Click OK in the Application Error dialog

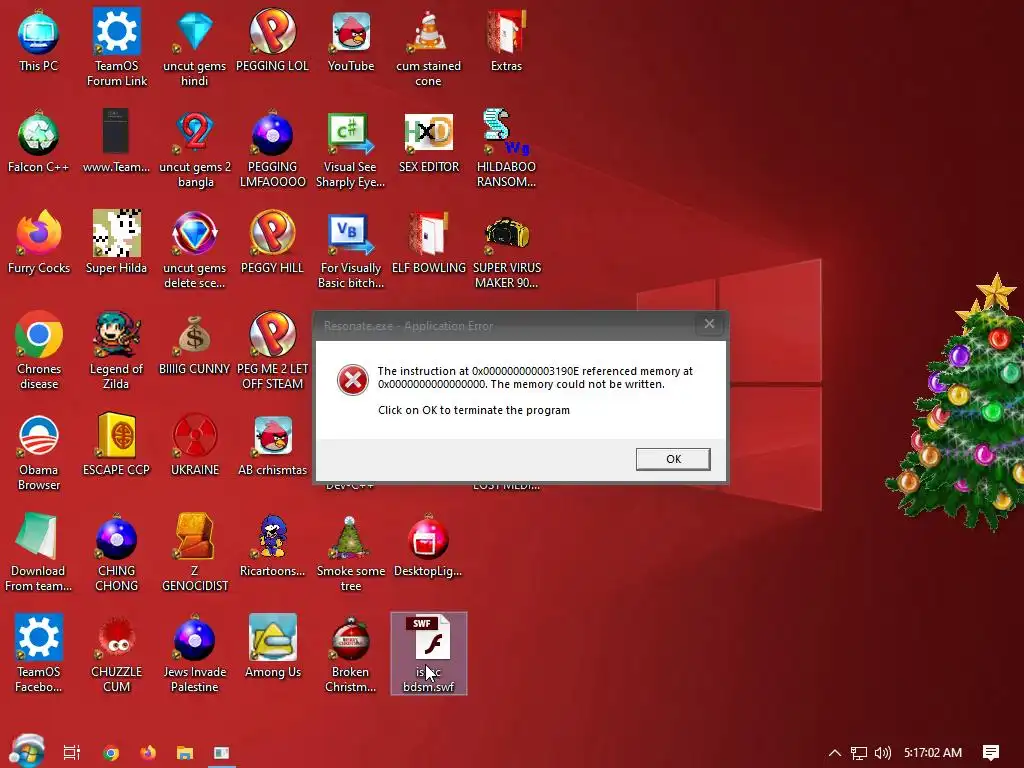[673, 459]
